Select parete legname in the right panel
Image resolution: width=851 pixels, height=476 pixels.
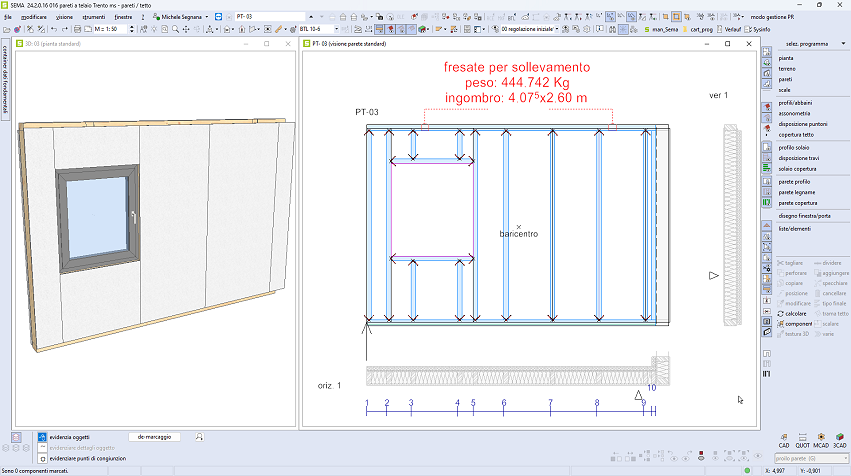tap(797, 192)
